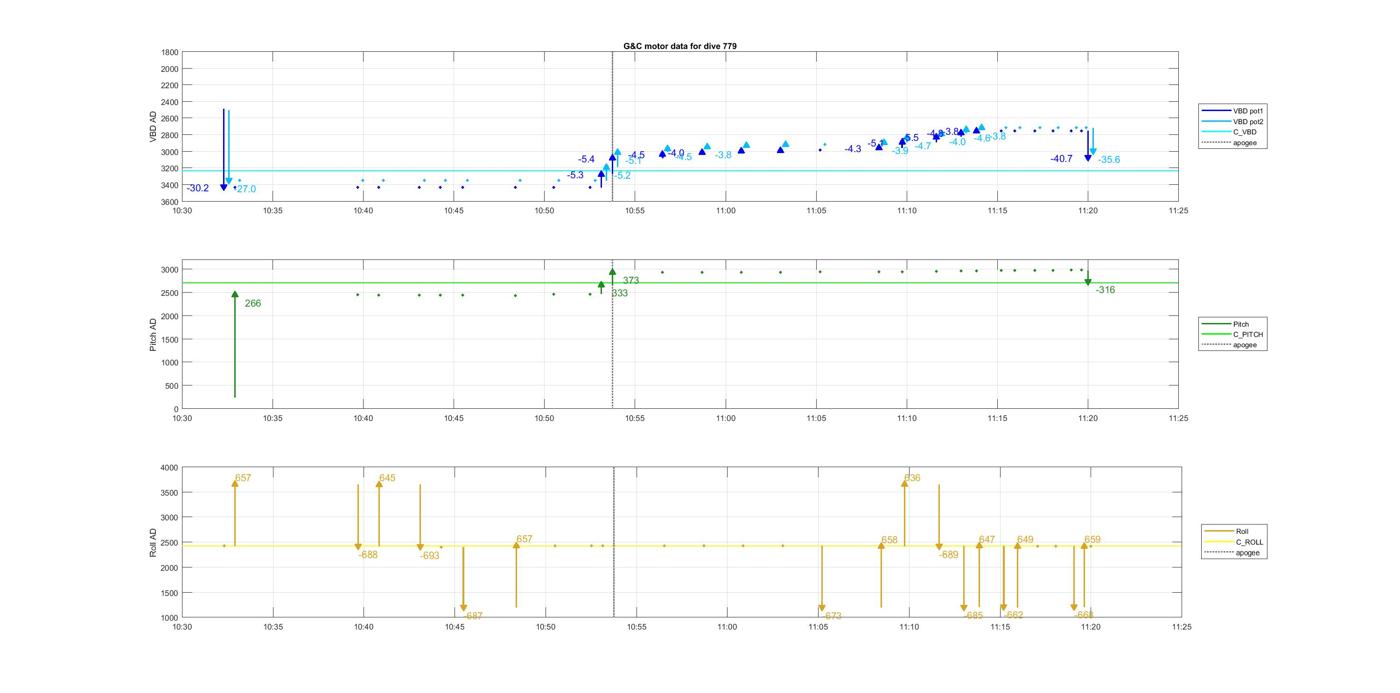Click the "Roll AD" y-axis label
Image resolution: width=1400 pixels, height=693 pixels.
coord(154,542)
